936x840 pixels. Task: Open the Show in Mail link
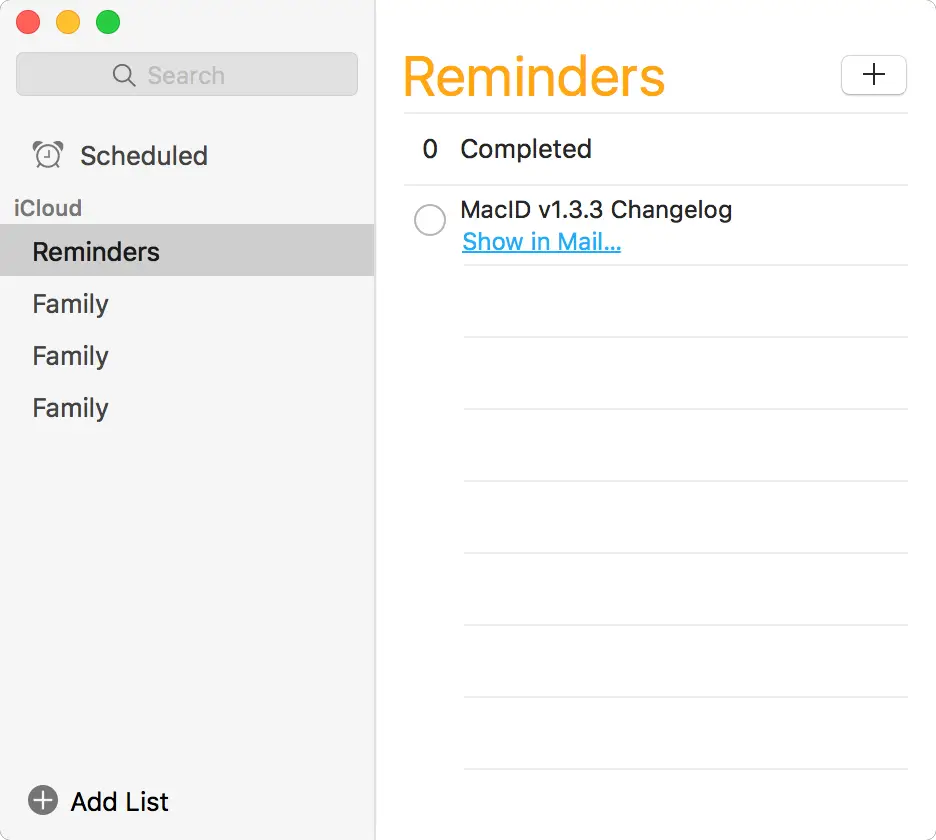[541, 242]
